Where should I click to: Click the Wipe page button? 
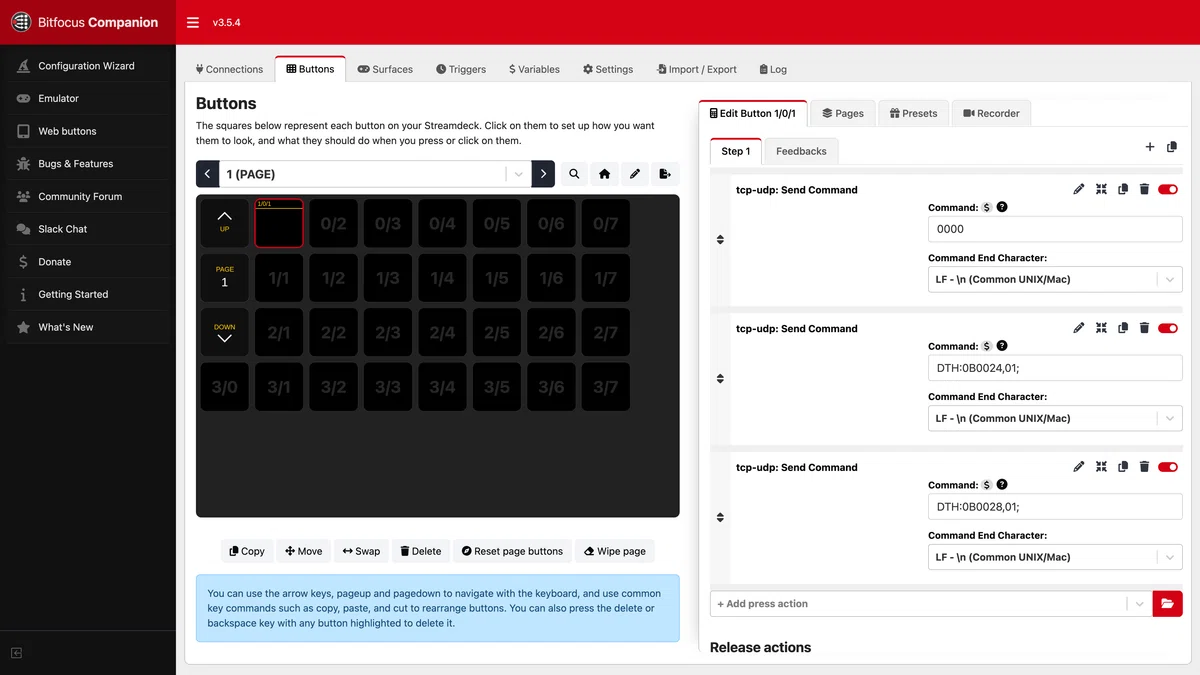(x=615, y=551)
